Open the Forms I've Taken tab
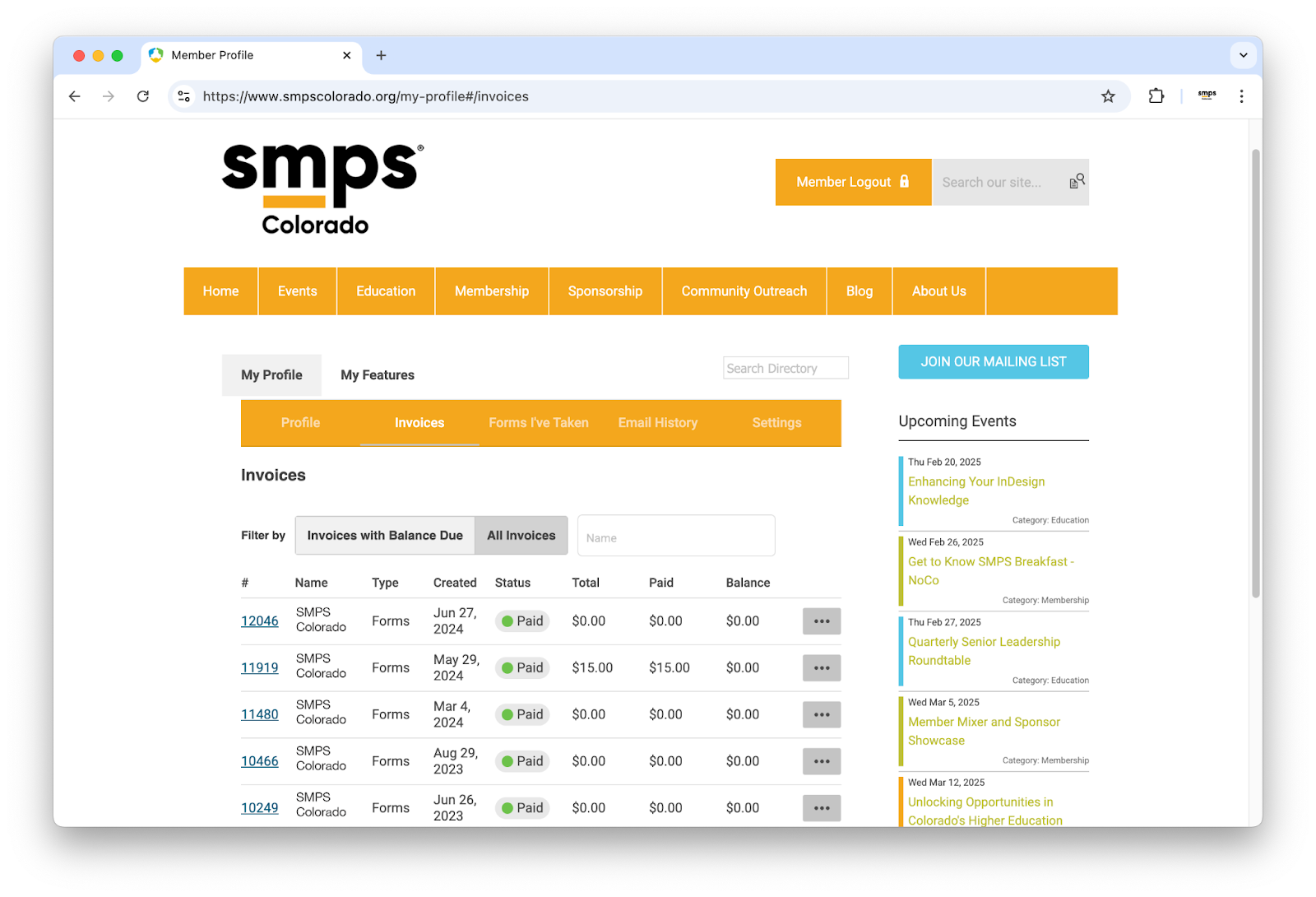Image resolution: width=1316 pixels, height=897 pixels. point(539,423)
